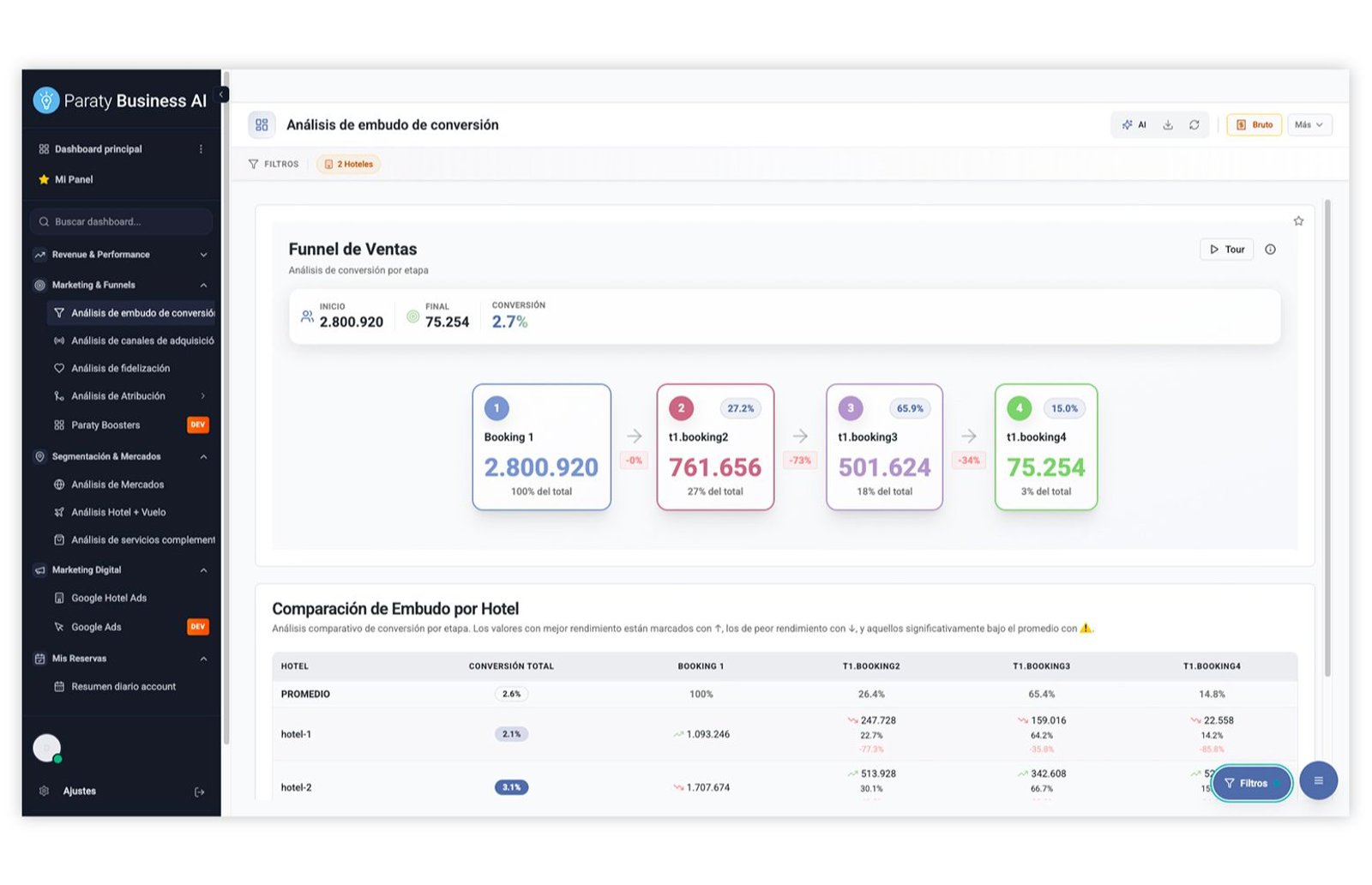
Task: Toggle the Bruto mode button
Action: click(1254, 124)
